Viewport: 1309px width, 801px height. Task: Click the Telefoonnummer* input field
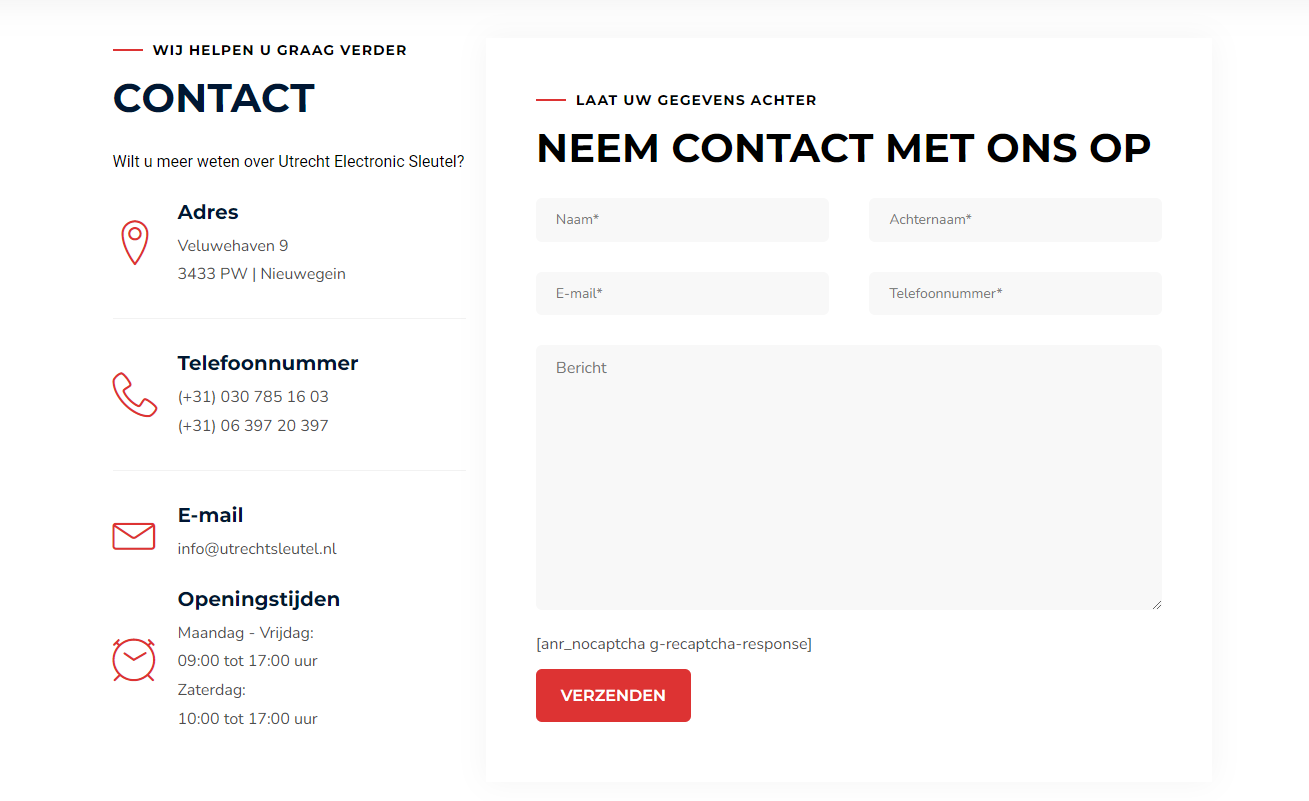click(1015, 294)
